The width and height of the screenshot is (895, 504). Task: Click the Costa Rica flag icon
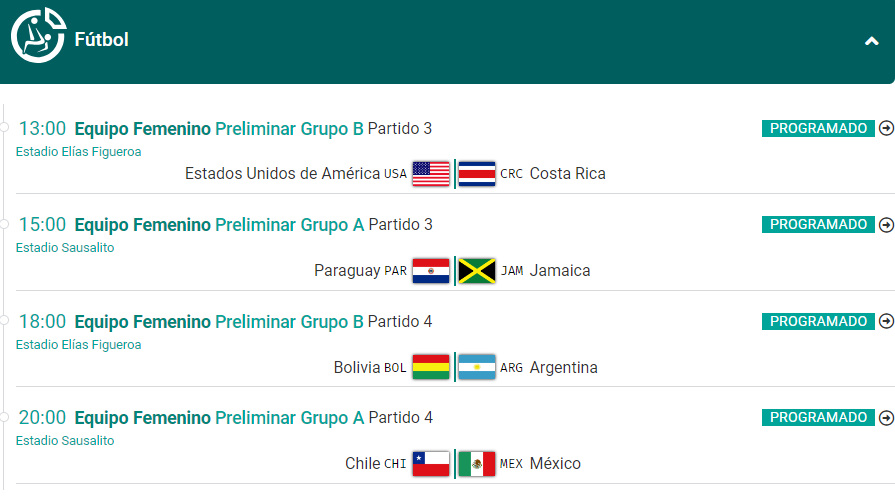(x=477, y=174)
